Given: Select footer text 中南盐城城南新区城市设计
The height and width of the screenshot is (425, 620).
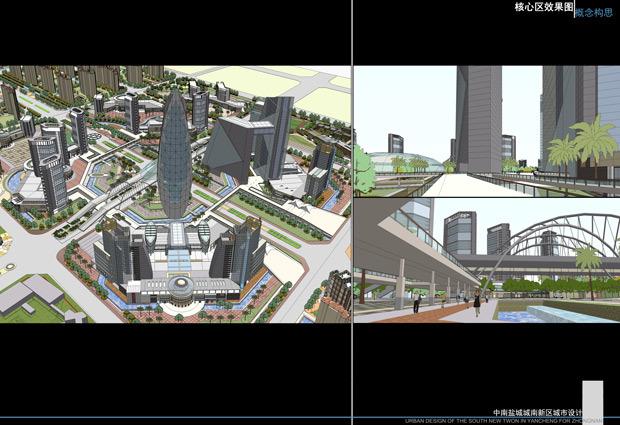Looking at the screenshot, I should 537,413.
